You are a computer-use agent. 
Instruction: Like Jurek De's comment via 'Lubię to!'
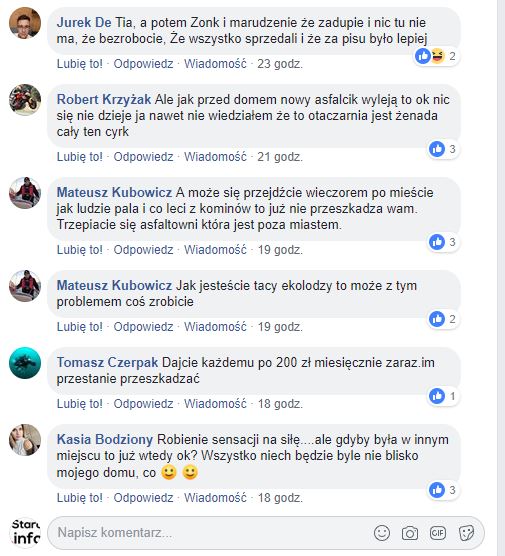(x=79, y=64)
